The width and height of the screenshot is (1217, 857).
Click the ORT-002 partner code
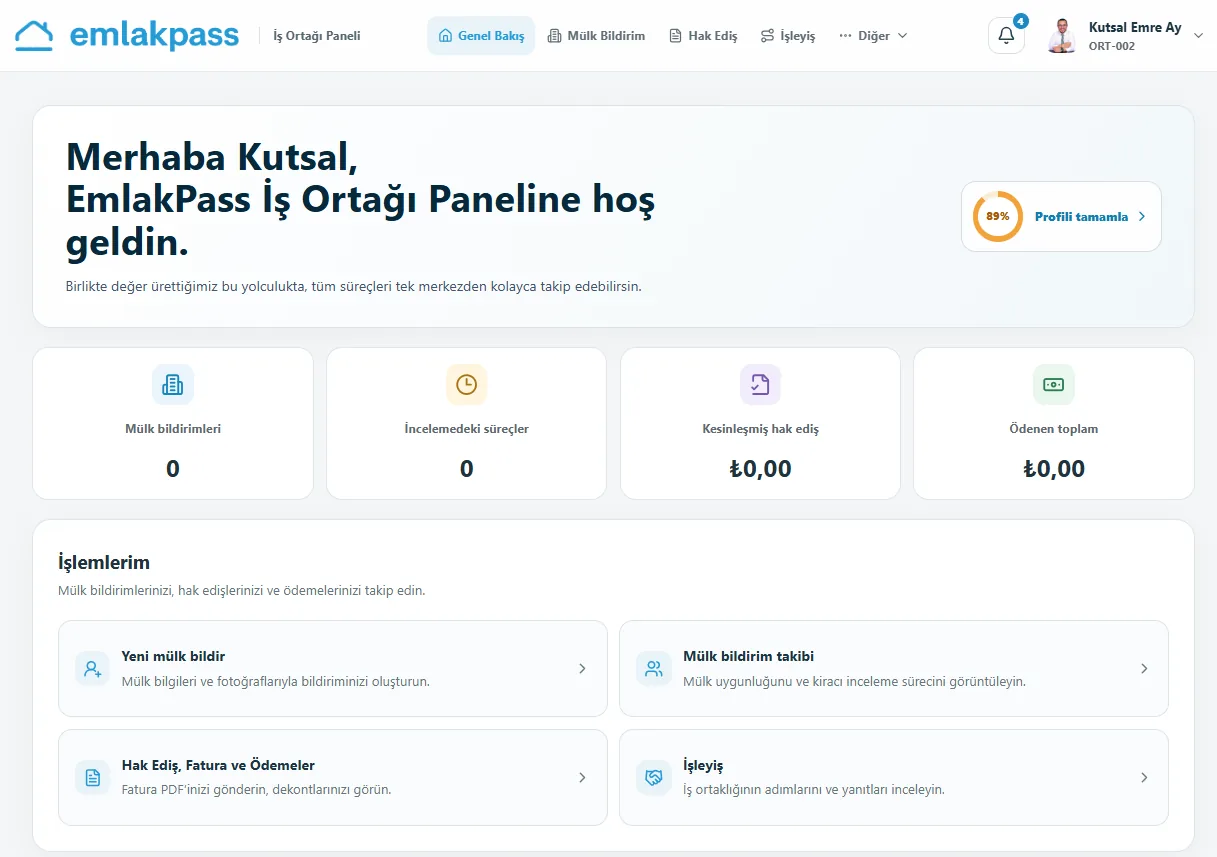click(1112, 46)
